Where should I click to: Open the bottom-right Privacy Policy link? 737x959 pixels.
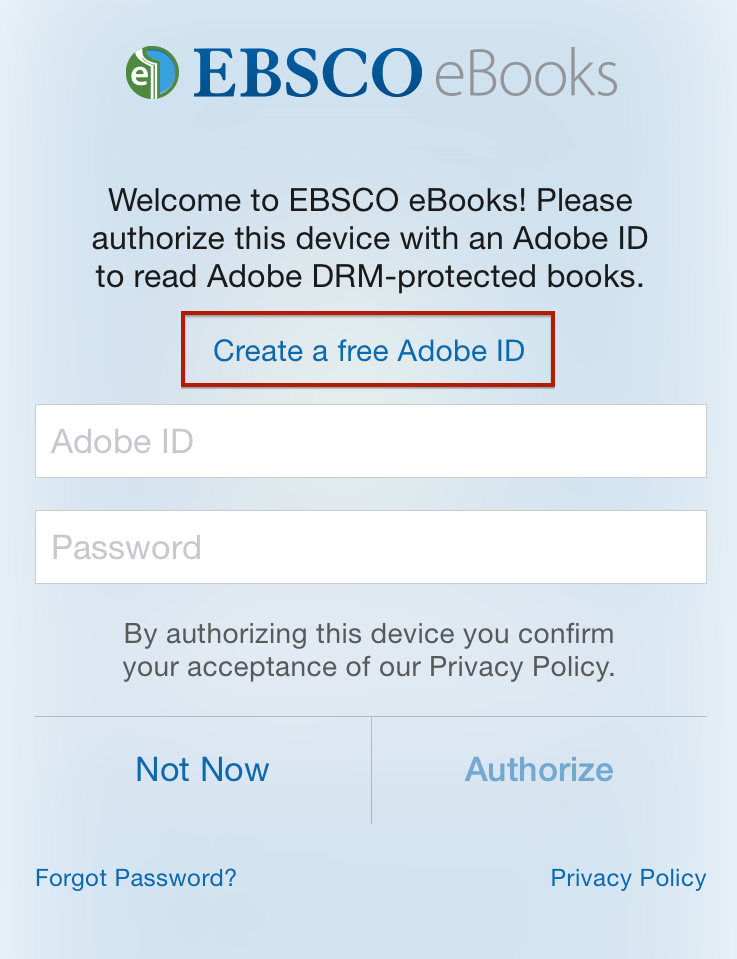pos(628,878)
